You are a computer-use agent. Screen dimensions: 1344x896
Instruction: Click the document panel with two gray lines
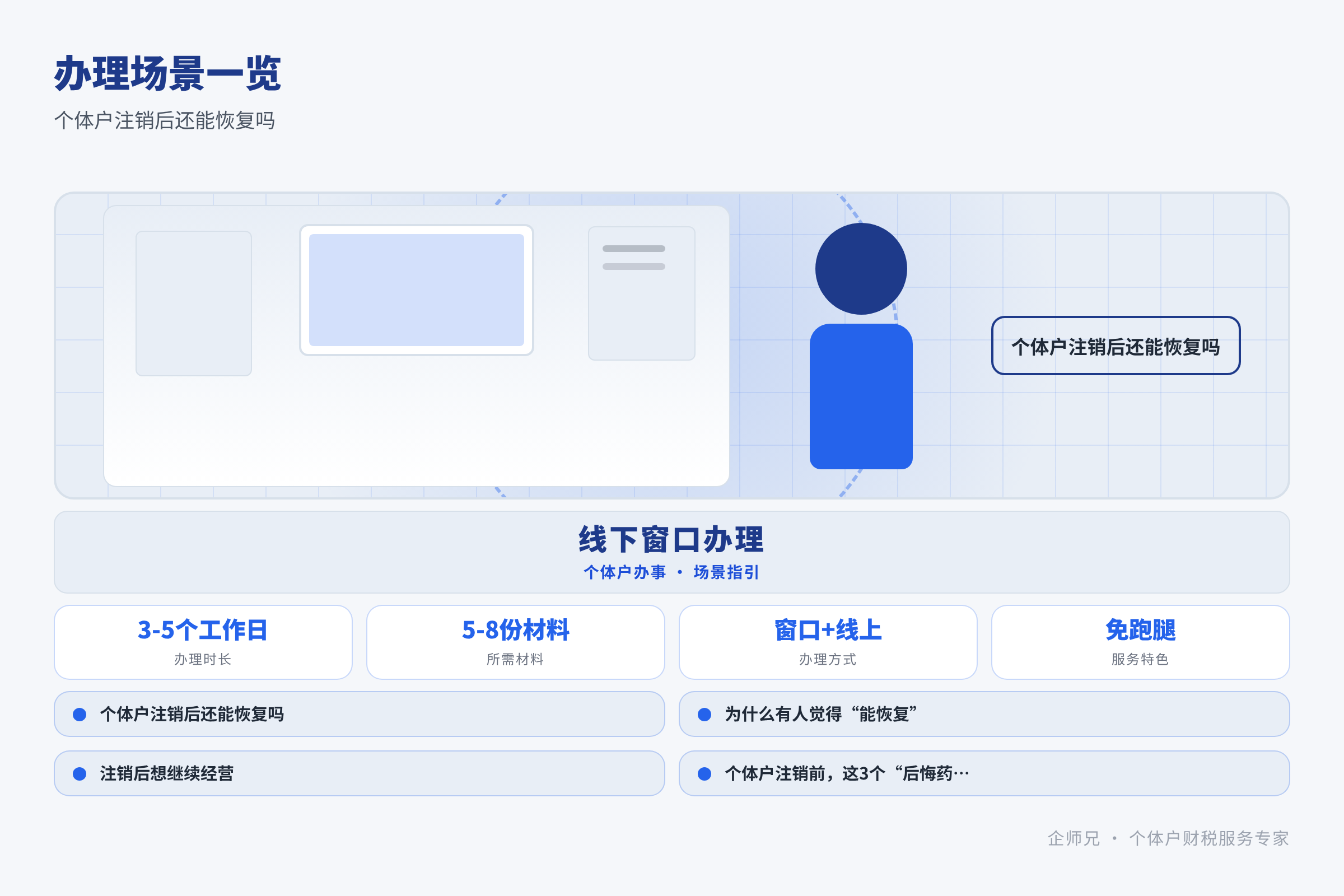point(642,293)
